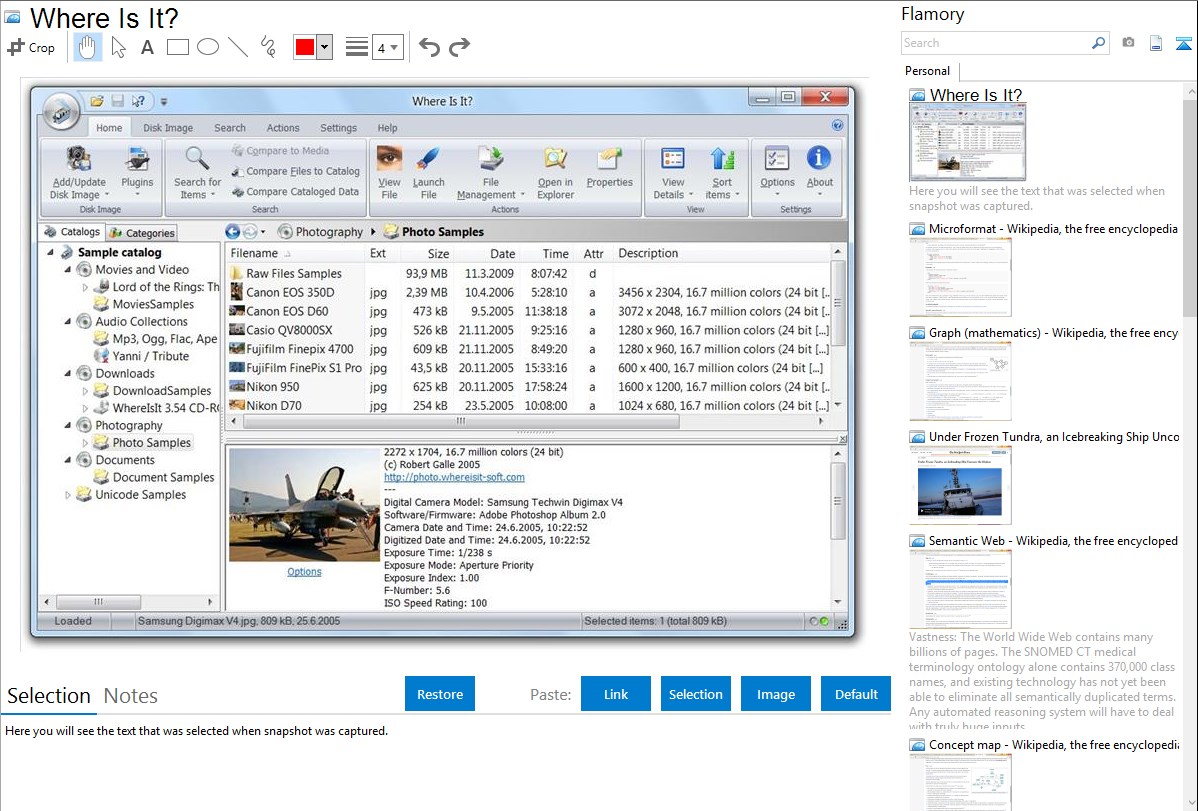Open the Personal tab

(x=927, y=71)
